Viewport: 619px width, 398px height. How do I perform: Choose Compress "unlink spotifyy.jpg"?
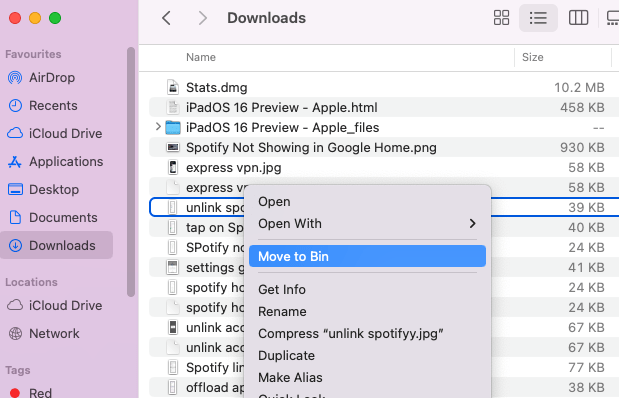351,334
